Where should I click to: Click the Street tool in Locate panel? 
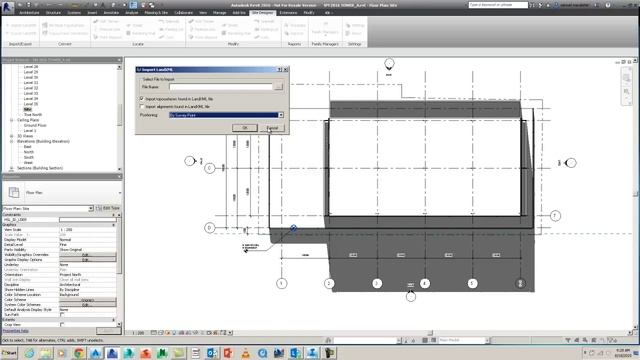tap(134, 25)
